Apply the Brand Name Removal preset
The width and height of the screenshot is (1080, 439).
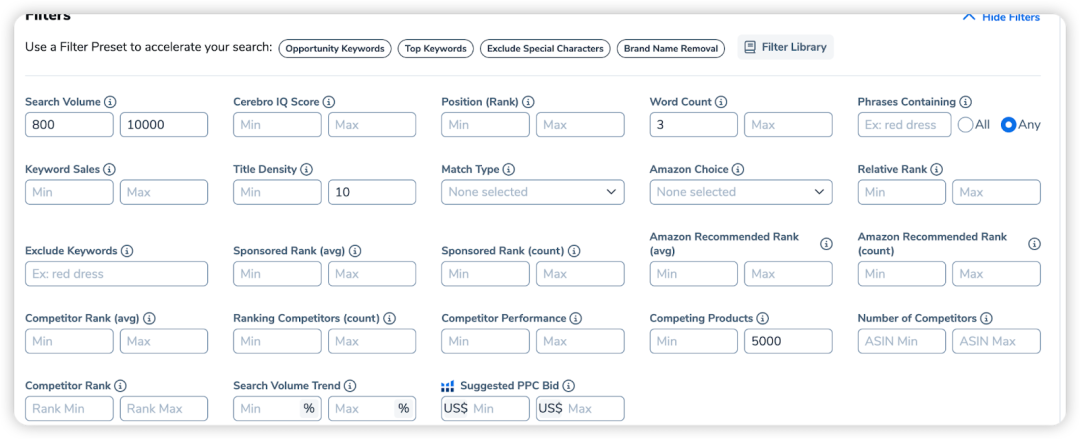tap(670, 48)
